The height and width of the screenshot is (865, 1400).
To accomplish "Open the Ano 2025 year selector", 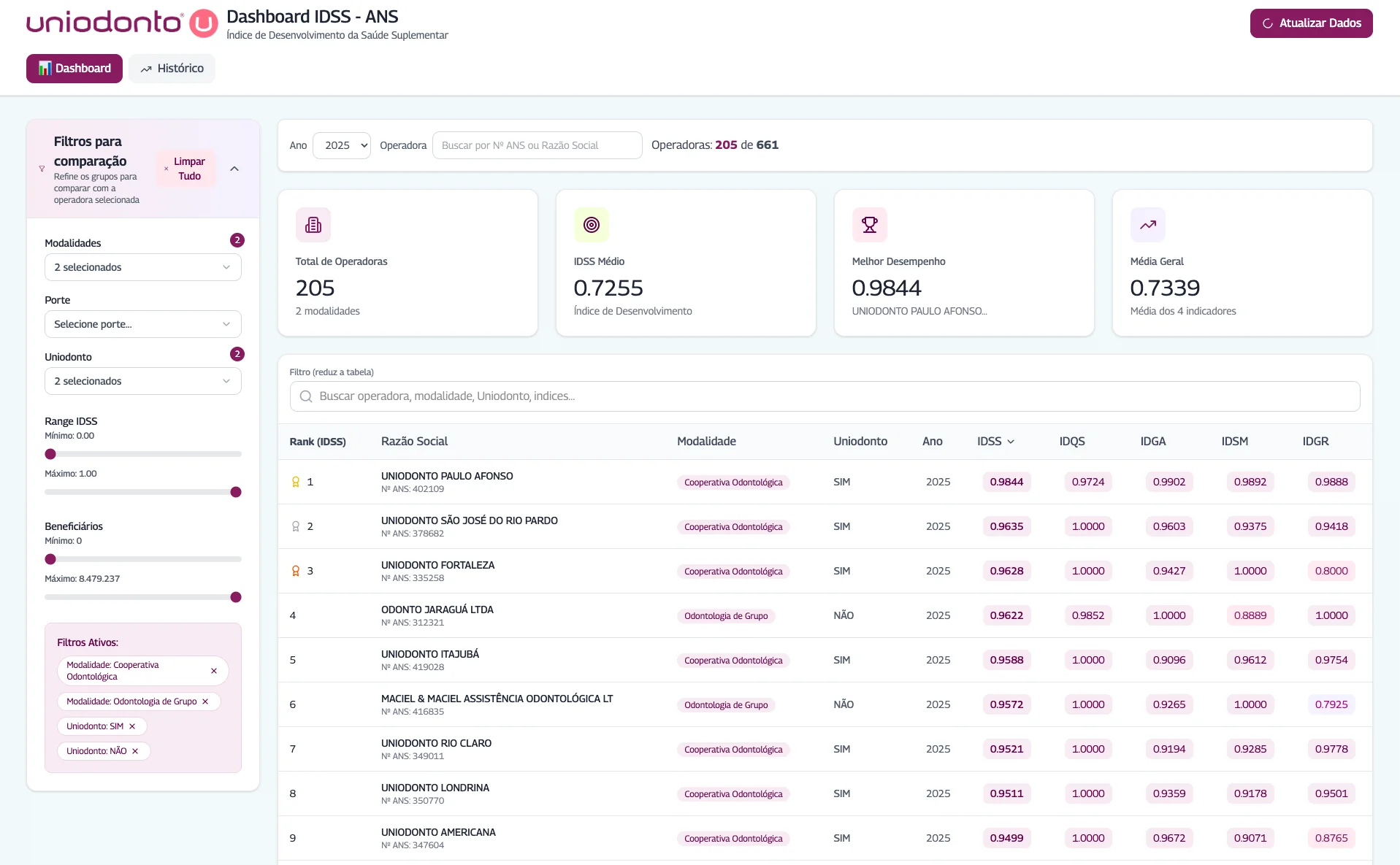I will pos(342,145).
